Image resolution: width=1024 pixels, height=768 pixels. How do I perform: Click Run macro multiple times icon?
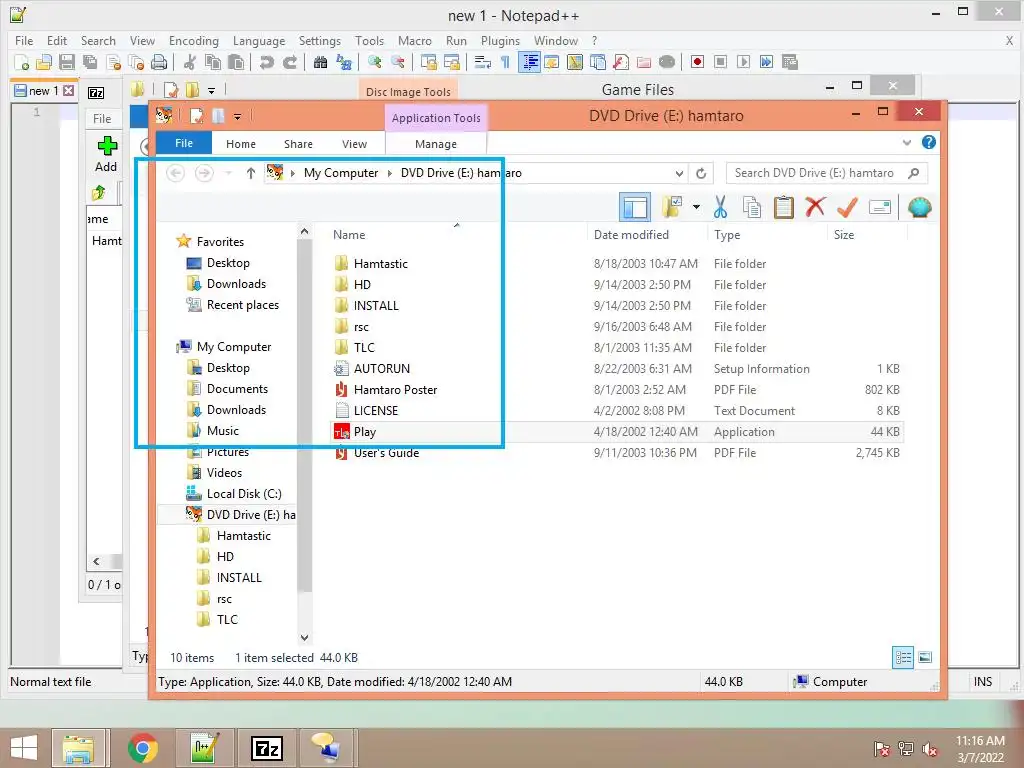tap(766, 62)
